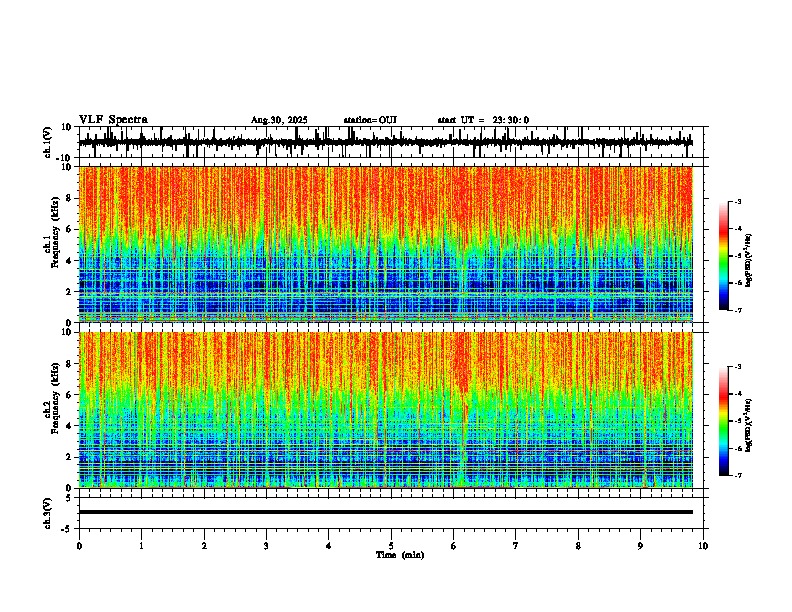Click the "-7" label on ch.2 color scale
This screenshot has height=612, width=792.
(x=737, y=475)
